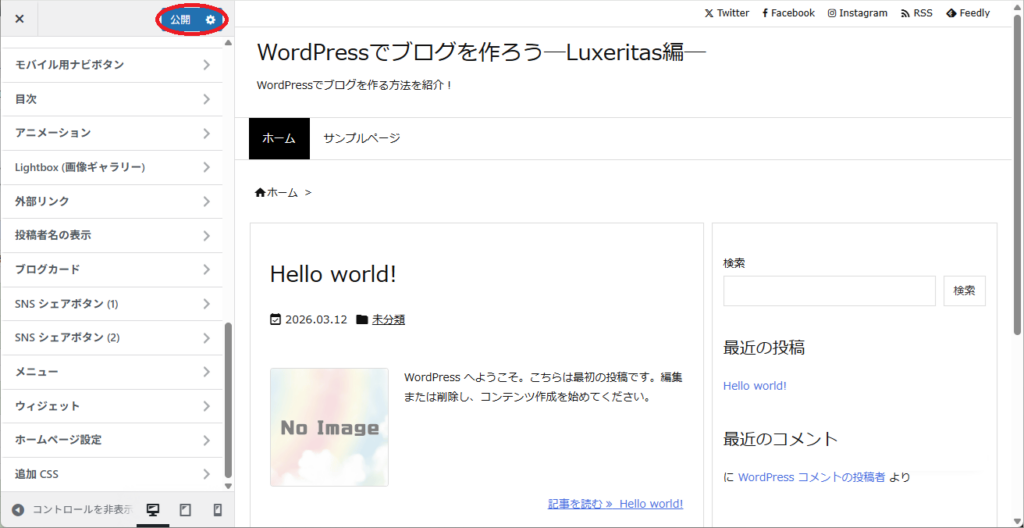Expand chevron beside メニュー
The width and height of the screenshot is (1024, 528).
(206, 372)
